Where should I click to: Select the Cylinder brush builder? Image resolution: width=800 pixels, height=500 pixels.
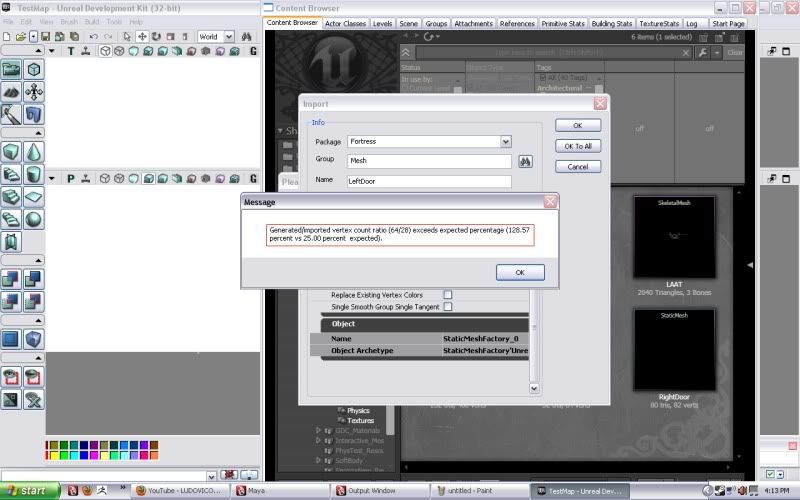(34, 174)
